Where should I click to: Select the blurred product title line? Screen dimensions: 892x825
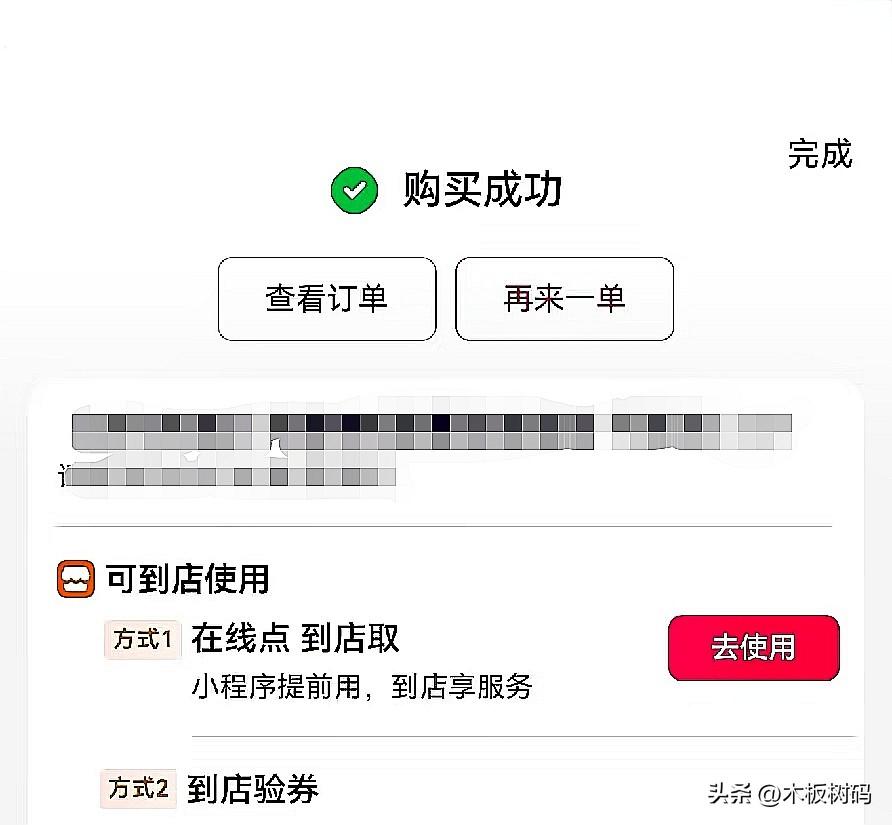point(333,432)
